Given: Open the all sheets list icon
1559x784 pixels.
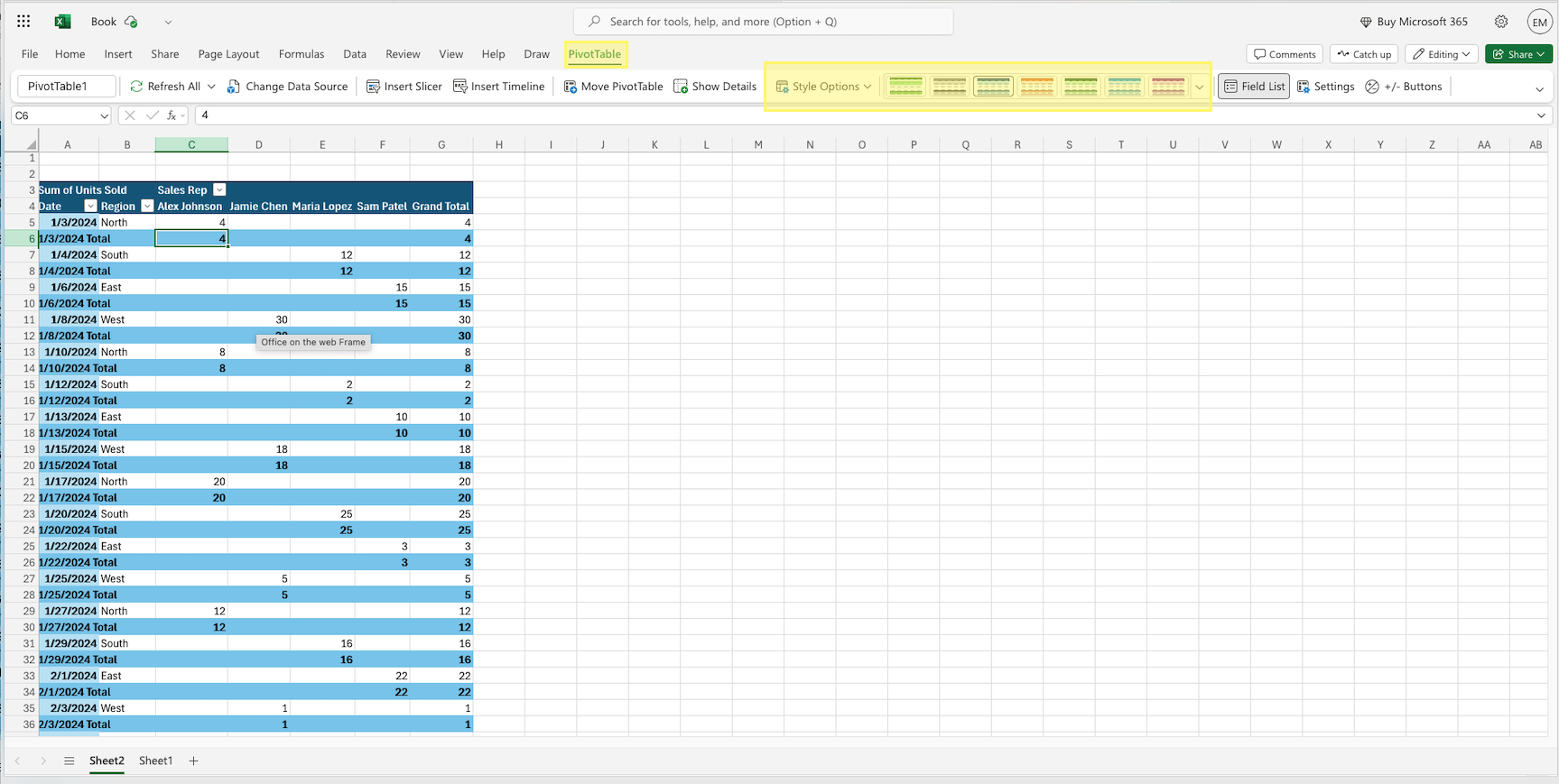Looking at the screenshot, I should [69, 761].
